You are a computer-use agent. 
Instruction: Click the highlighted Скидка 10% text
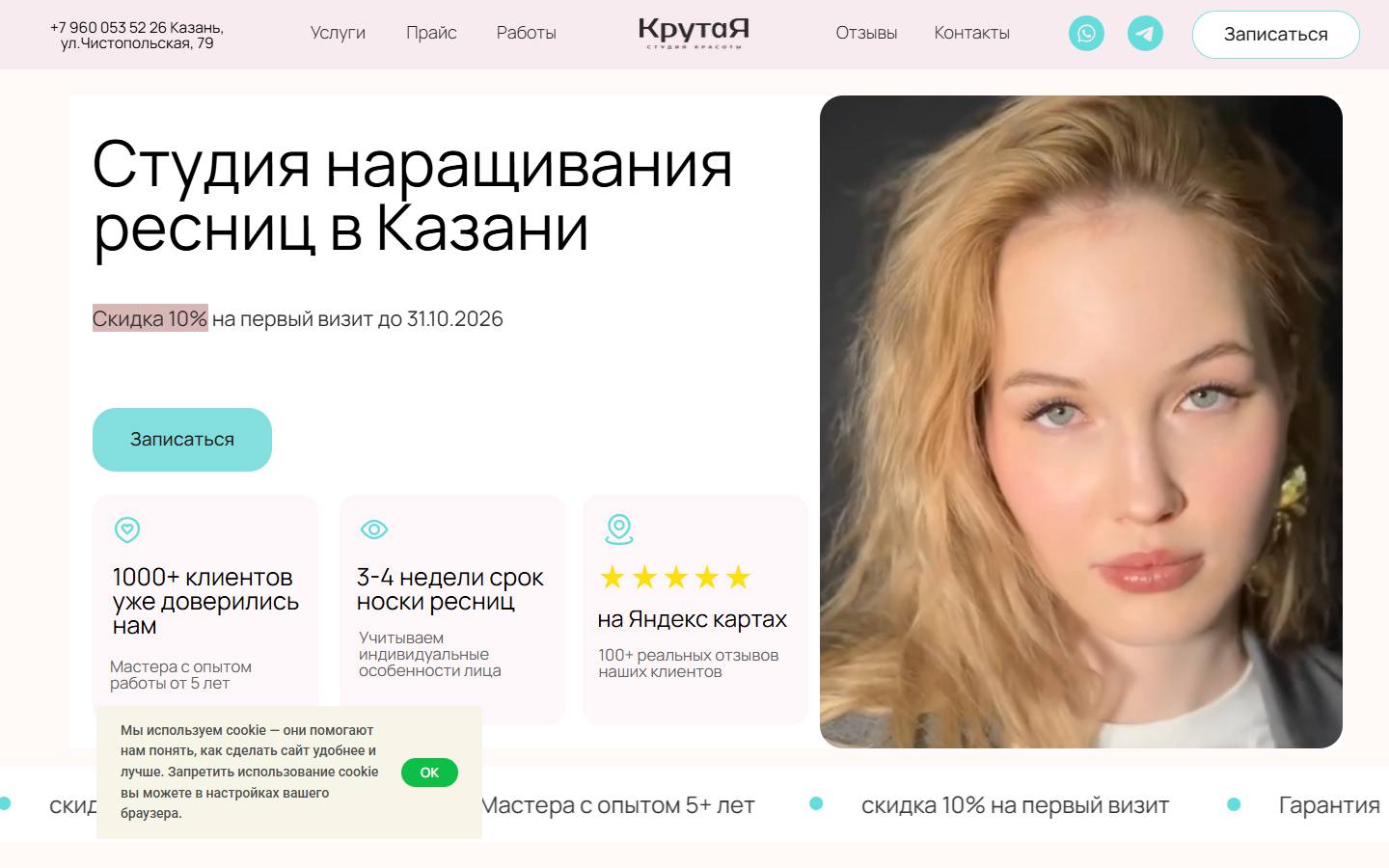[x=150, y=318]
